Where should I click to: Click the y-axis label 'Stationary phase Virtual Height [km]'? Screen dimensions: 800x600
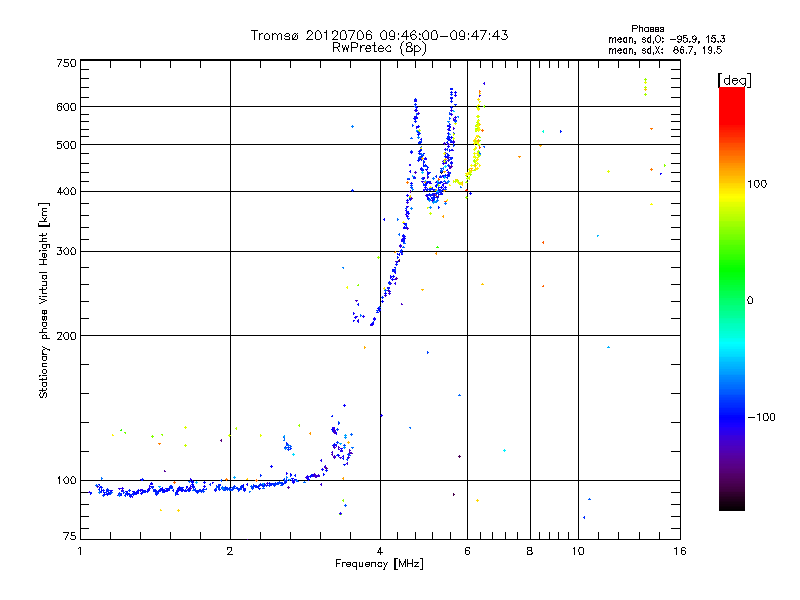43,300
